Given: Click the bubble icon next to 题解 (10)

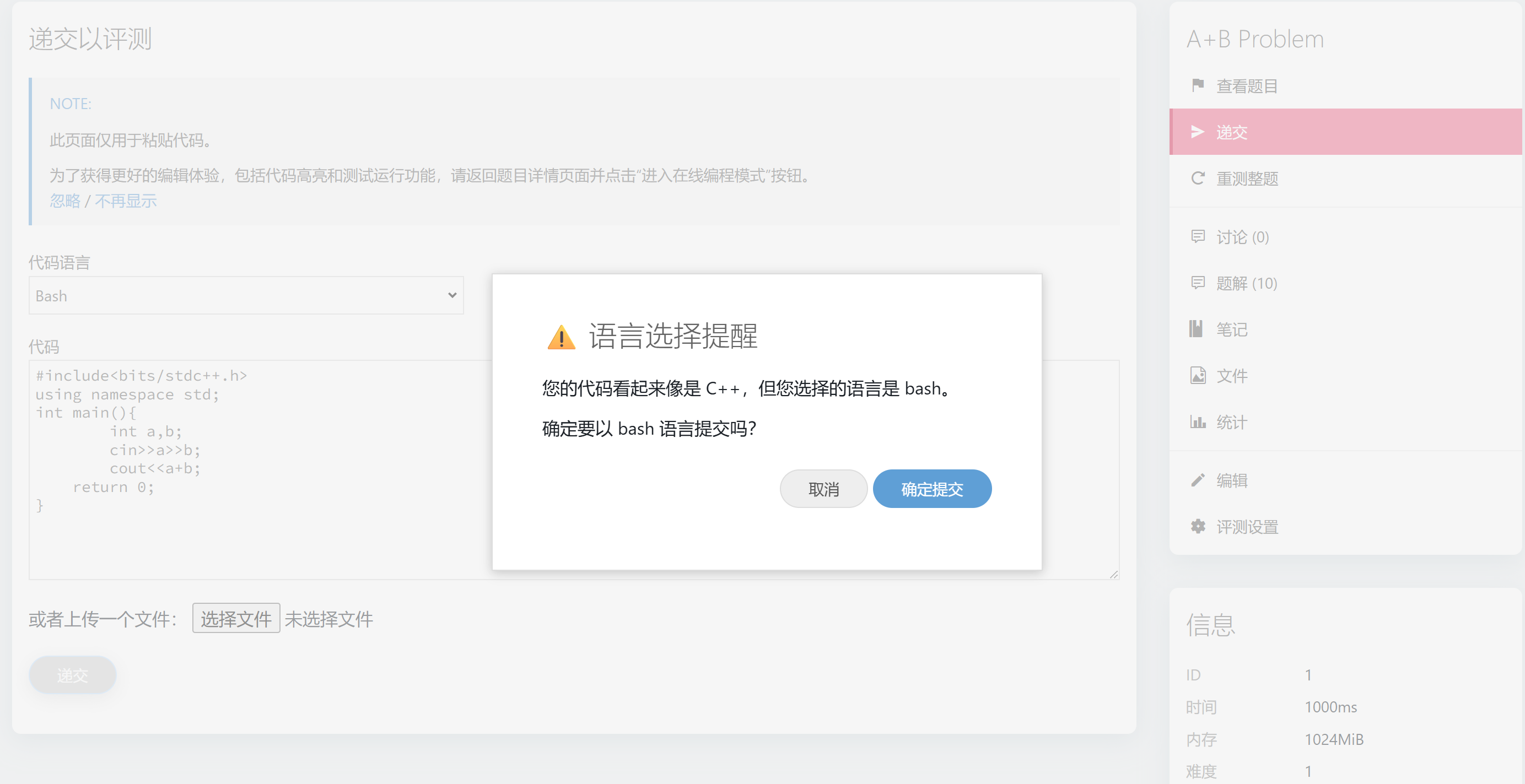Looking at the screenshot, I should tap(1198, 283).
